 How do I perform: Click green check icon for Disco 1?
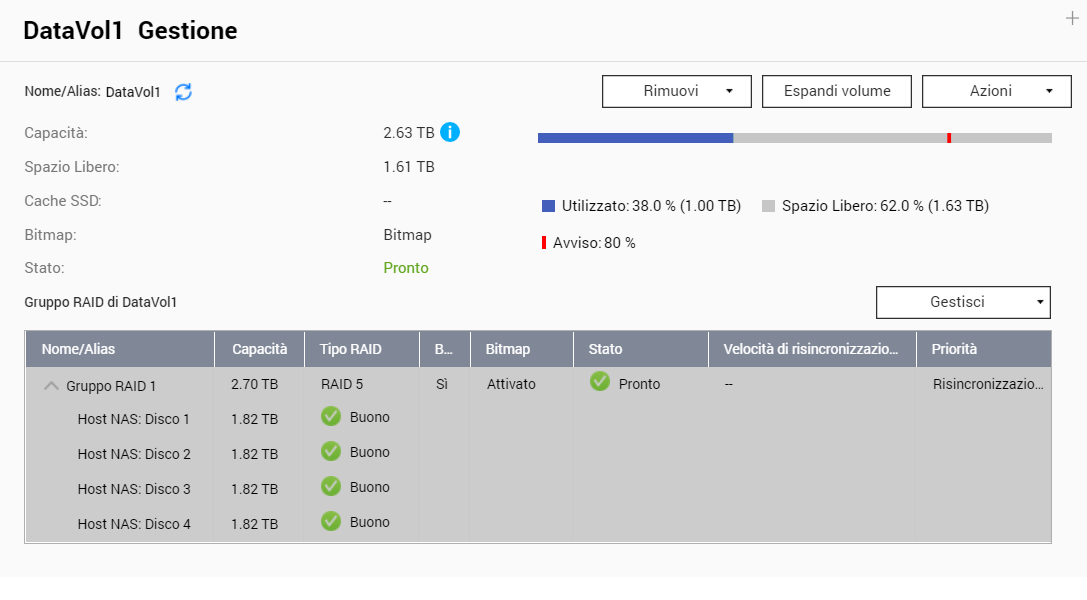pyautogui.click(x=331, y=417)
